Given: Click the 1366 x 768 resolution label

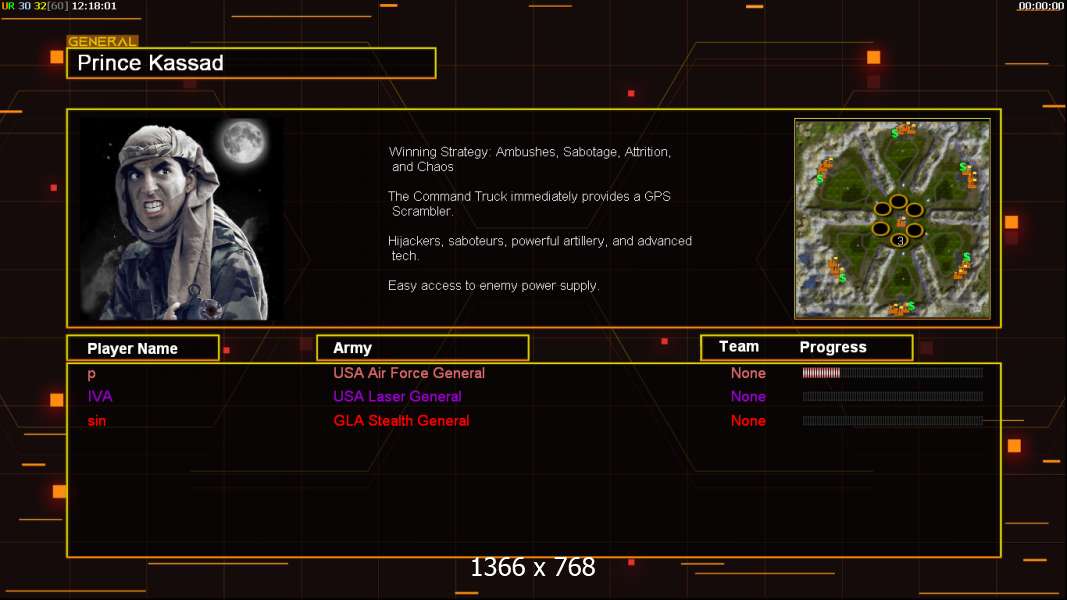Looking at the screenshot, I should tap(533, 567).
